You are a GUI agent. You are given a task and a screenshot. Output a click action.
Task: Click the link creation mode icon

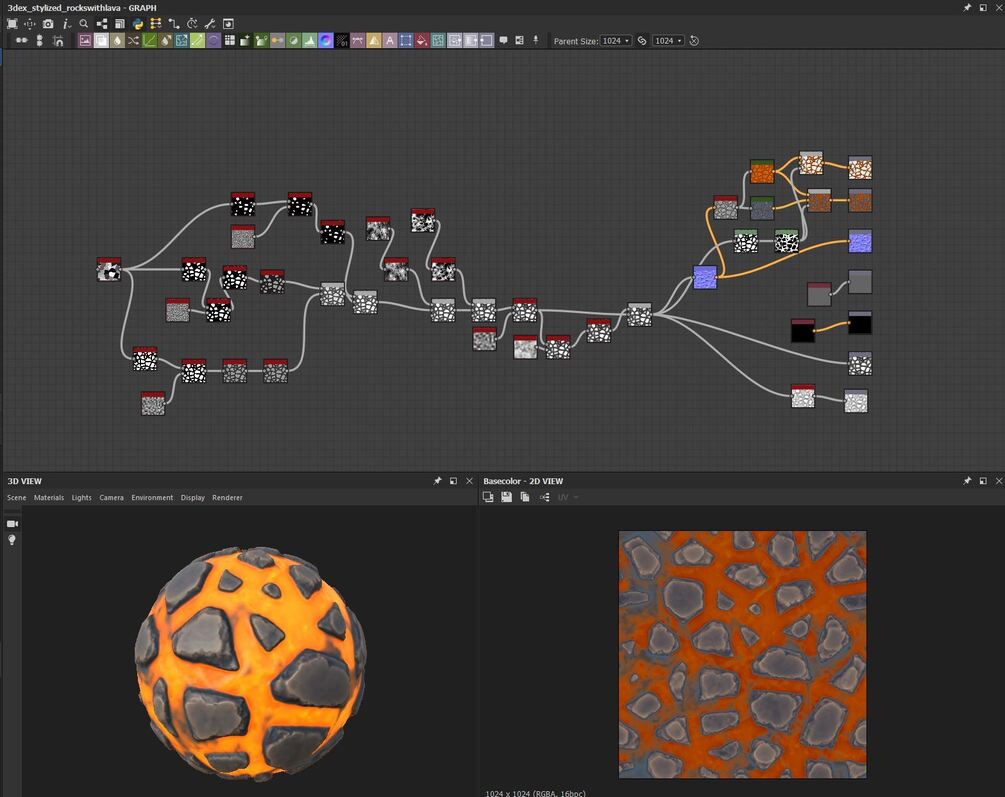(x=174, y=24)
